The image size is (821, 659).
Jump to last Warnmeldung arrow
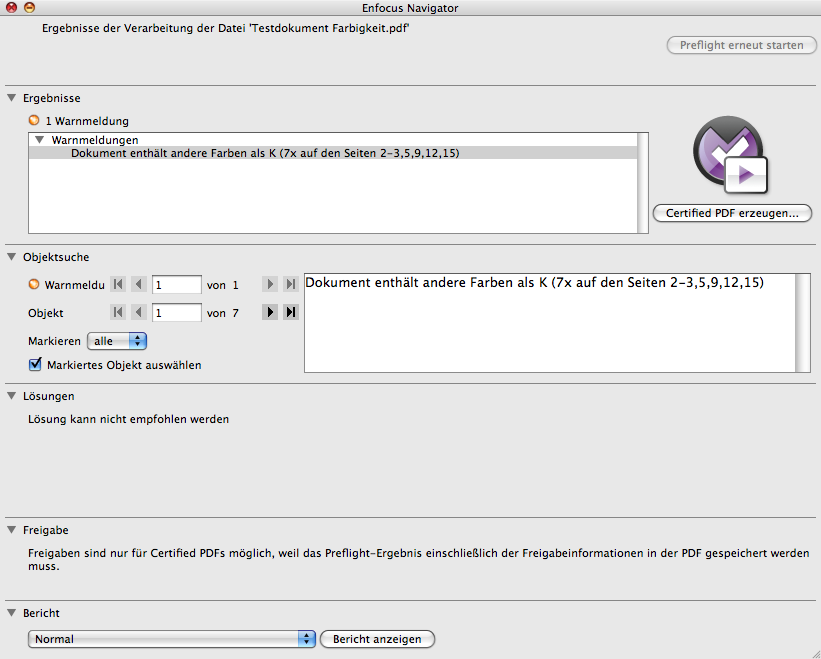coord(290,285)
